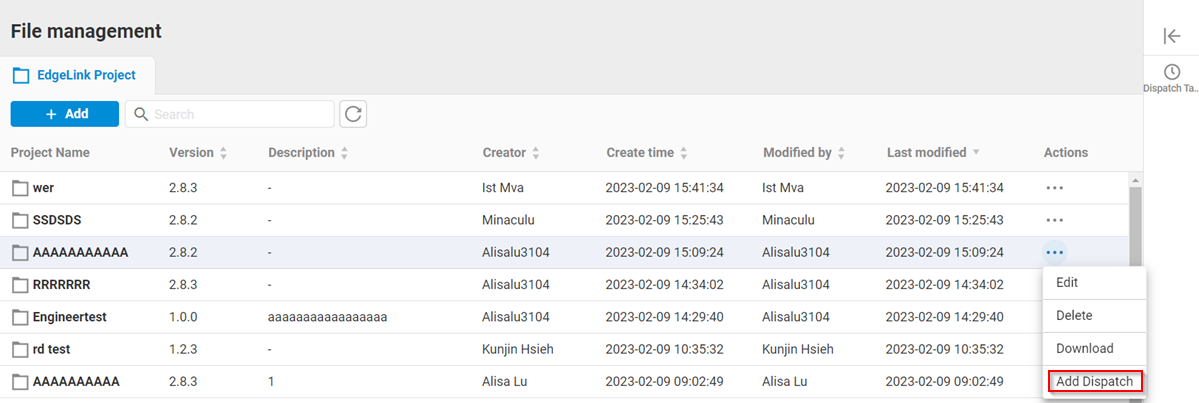Collapse the right side panel arrow icon

pos(1172,36)
